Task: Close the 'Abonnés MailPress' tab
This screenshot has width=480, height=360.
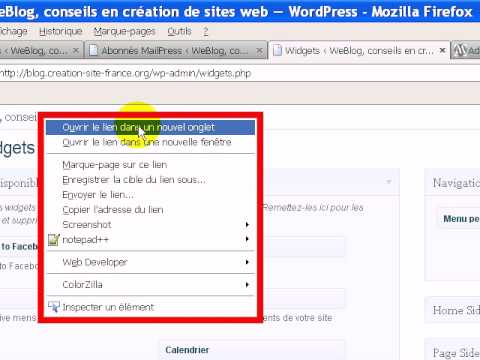Action: (259, 51)
